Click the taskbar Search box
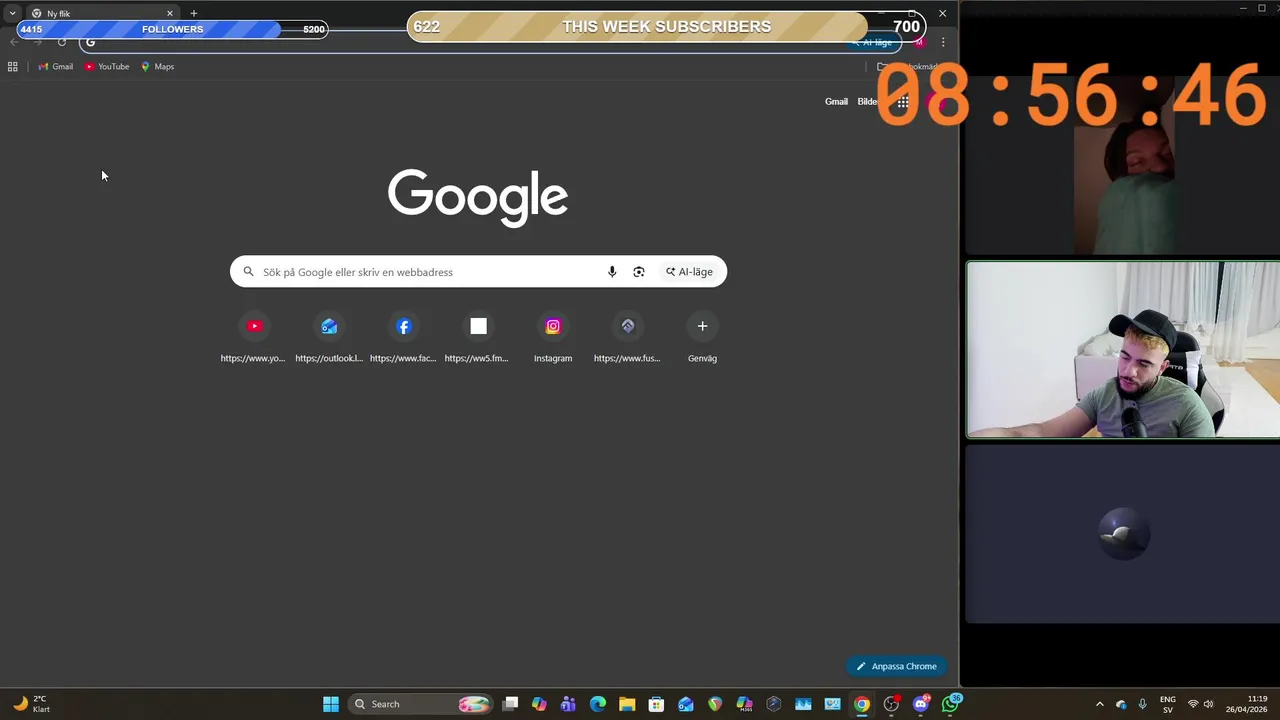This screenshot has height=720, width=1280. (421, 704)
